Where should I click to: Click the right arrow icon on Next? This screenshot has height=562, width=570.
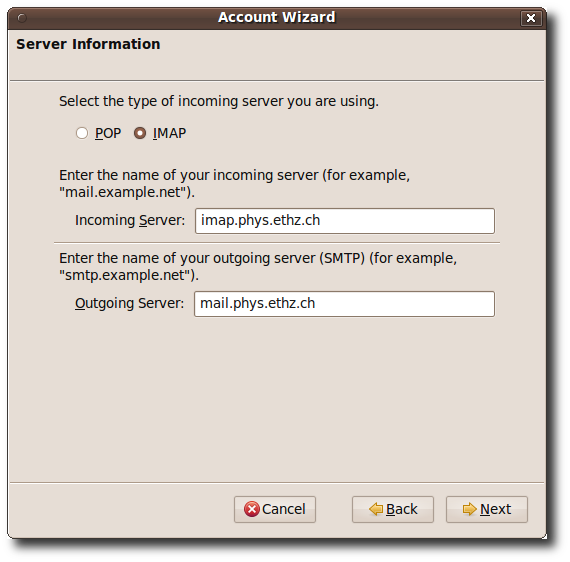tap(470, 509)
